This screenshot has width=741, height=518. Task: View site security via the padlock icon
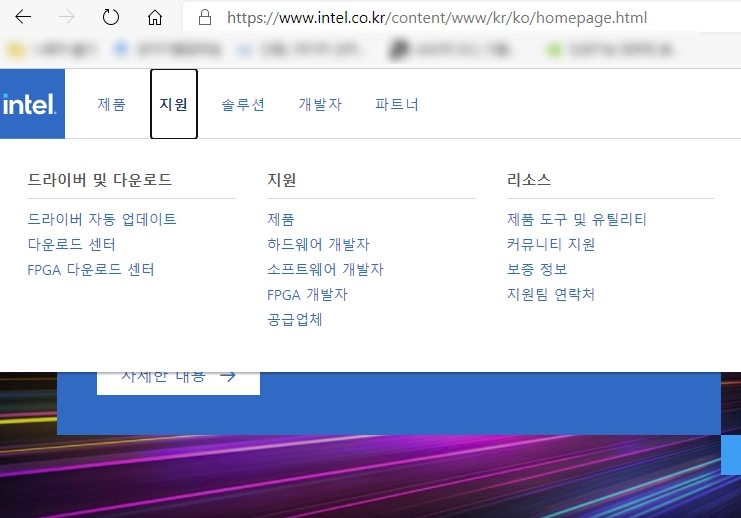[205, 17]
